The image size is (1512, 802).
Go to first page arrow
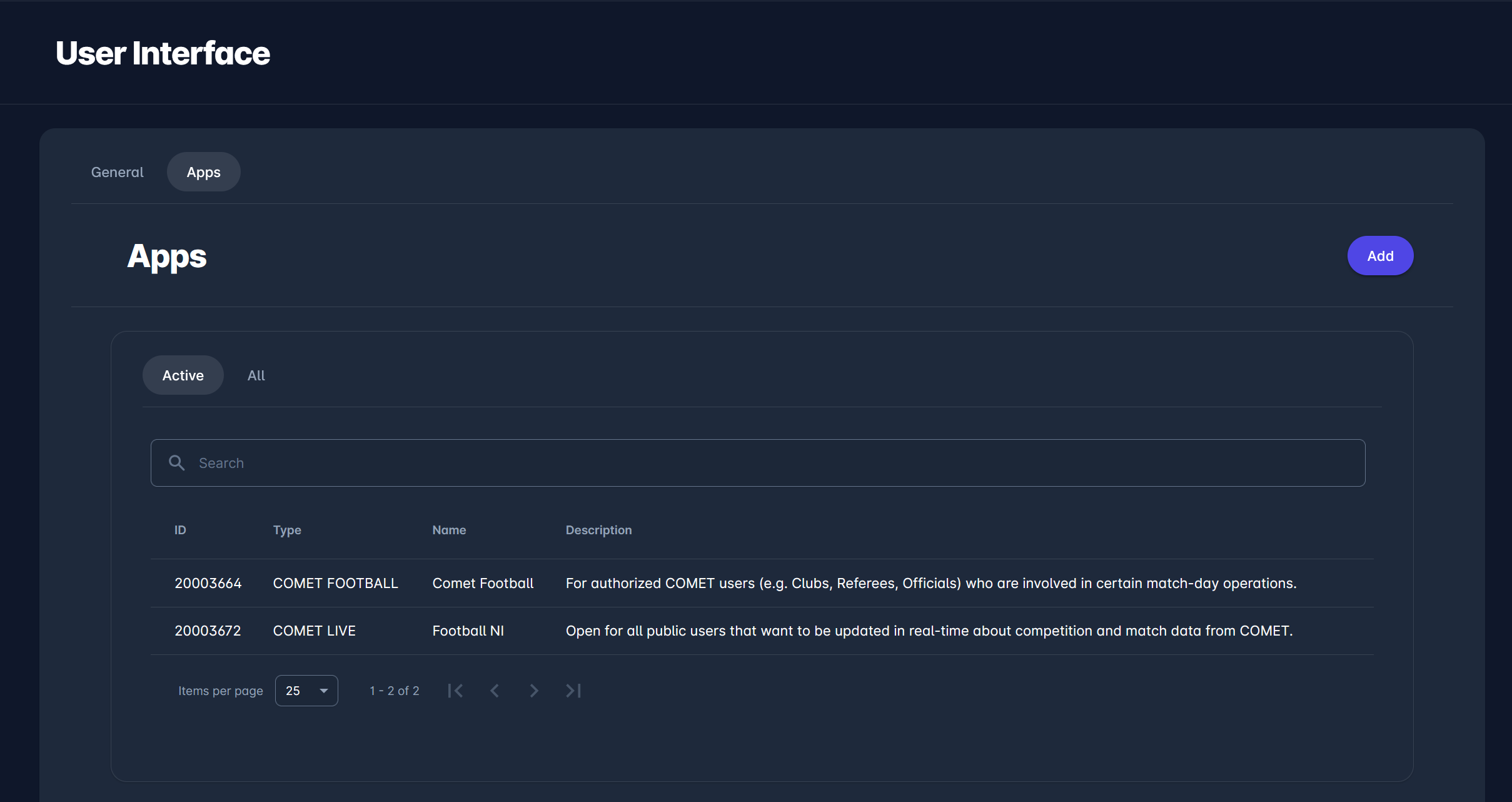tap(455, 691)
